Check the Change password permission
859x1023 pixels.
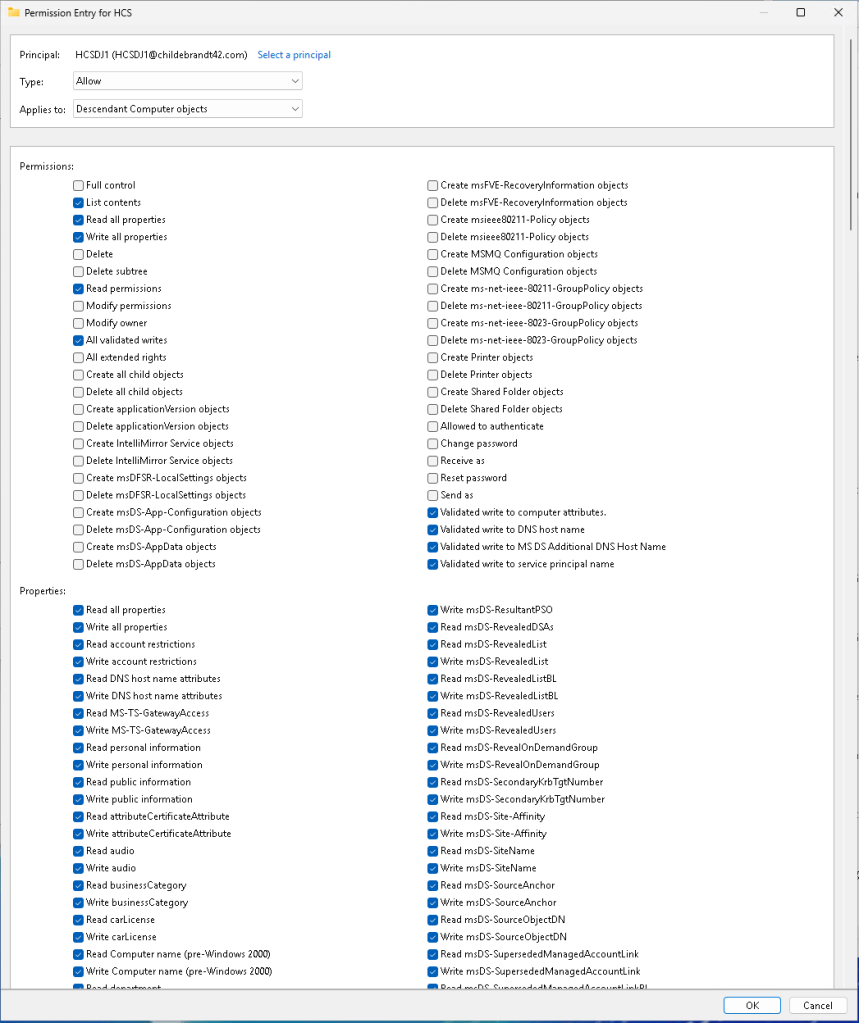[x=433, y=444]
